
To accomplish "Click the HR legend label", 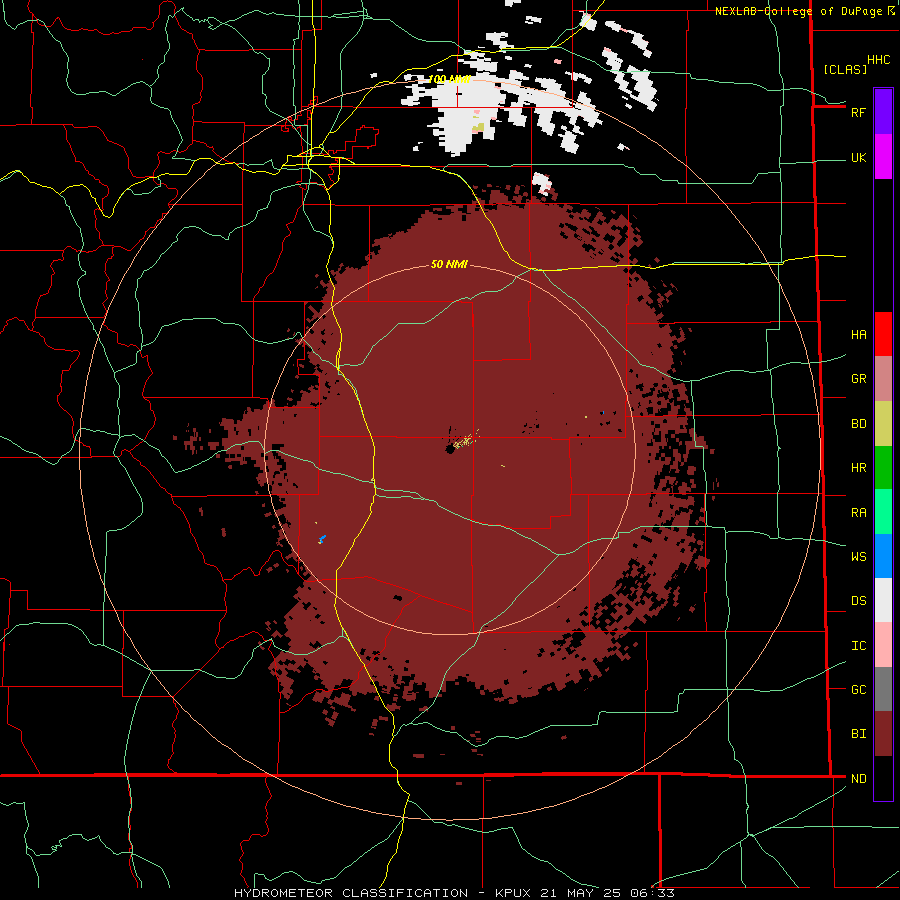I will [x=858, y=468].
